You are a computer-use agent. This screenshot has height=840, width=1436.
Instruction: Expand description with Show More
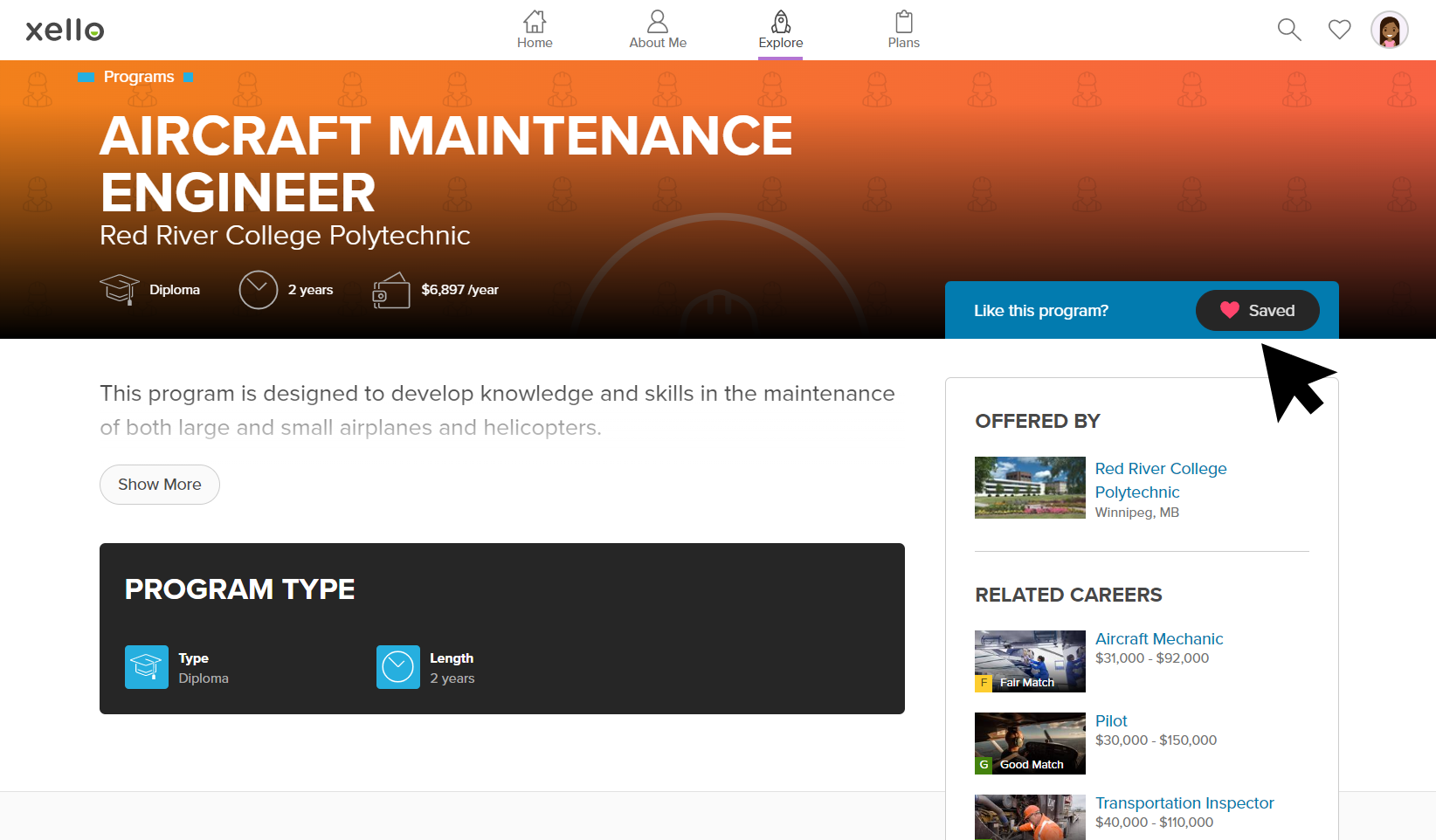(160, 485)
